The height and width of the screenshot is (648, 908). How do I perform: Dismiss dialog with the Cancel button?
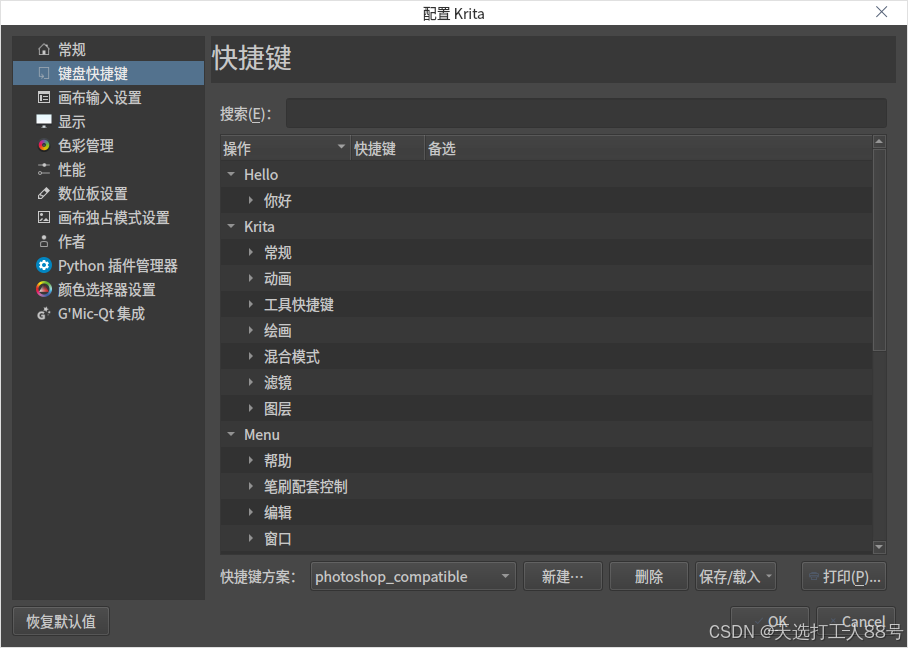856,621
